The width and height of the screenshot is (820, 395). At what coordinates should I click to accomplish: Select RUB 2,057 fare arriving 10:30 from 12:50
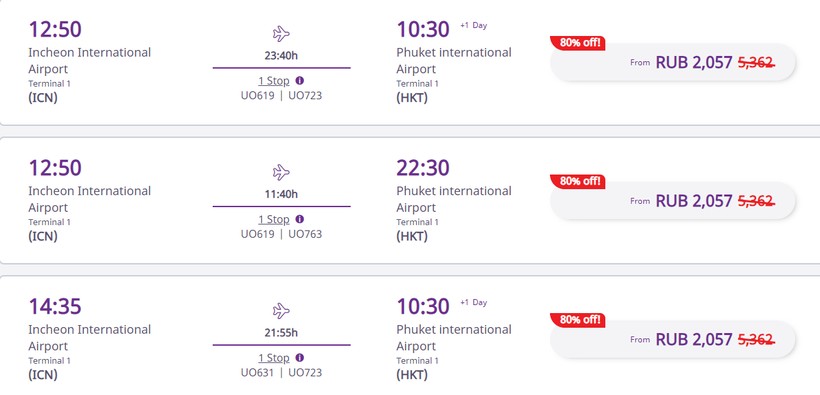click(x=674, y=63)
